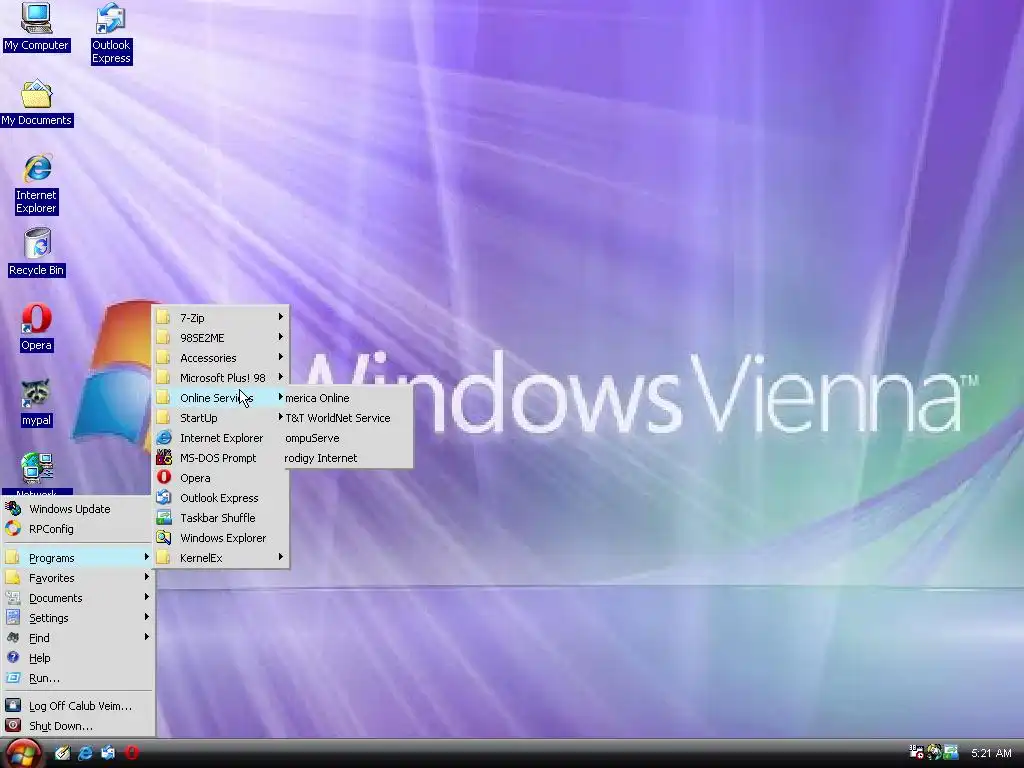This screenshot has width=1024, height=768.
Task: Open My Computer desktop icon
Action: pos(36,27)
